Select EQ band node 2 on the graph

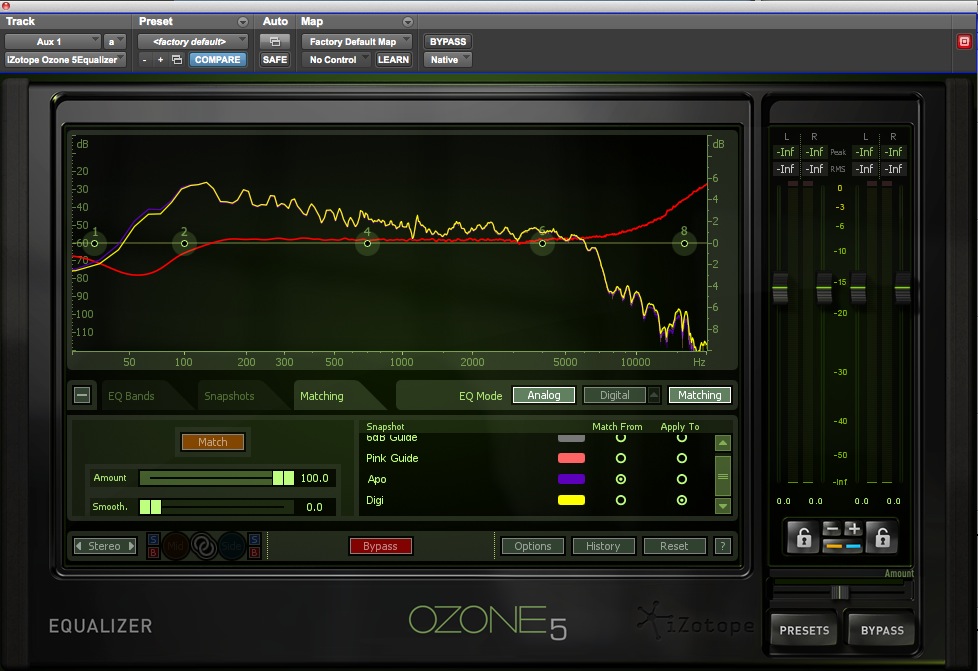pos(184,243)
